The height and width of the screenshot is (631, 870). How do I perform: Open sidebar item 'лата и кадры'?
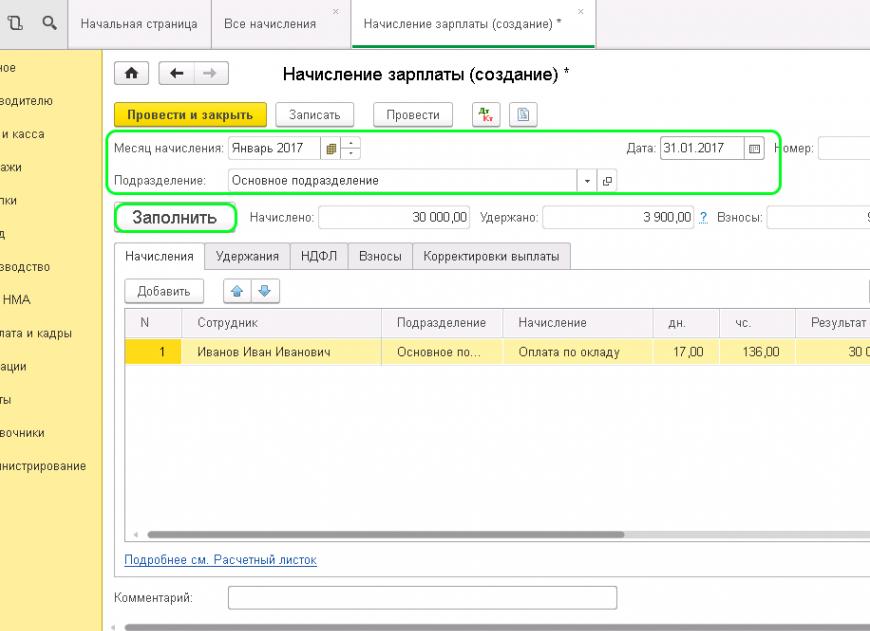tap(36, 334)
